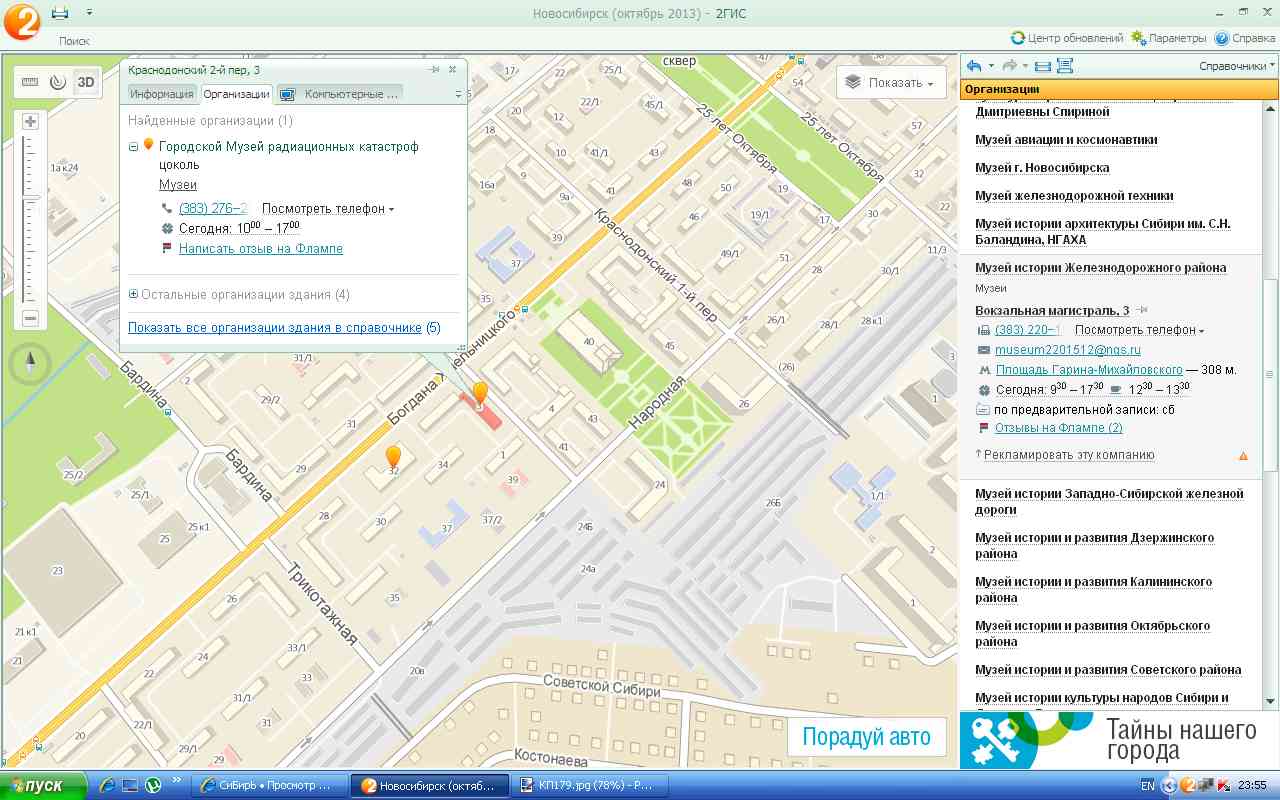The image size is (1280, 800).
Task: Open the Компьютерные tab in card
Action: point(340,94)
